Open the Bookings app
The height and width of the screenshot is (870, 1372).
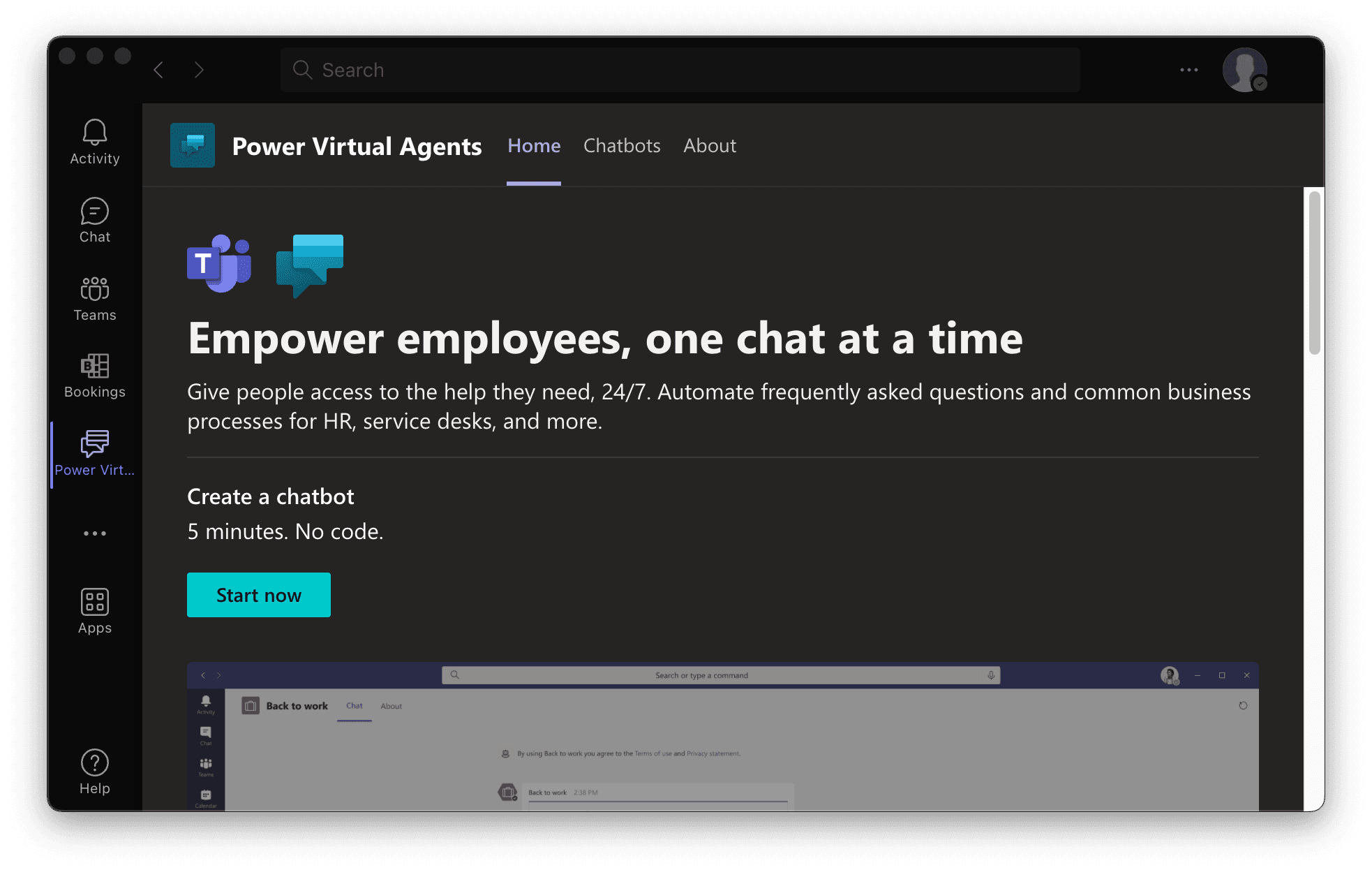tap(95, 376)
